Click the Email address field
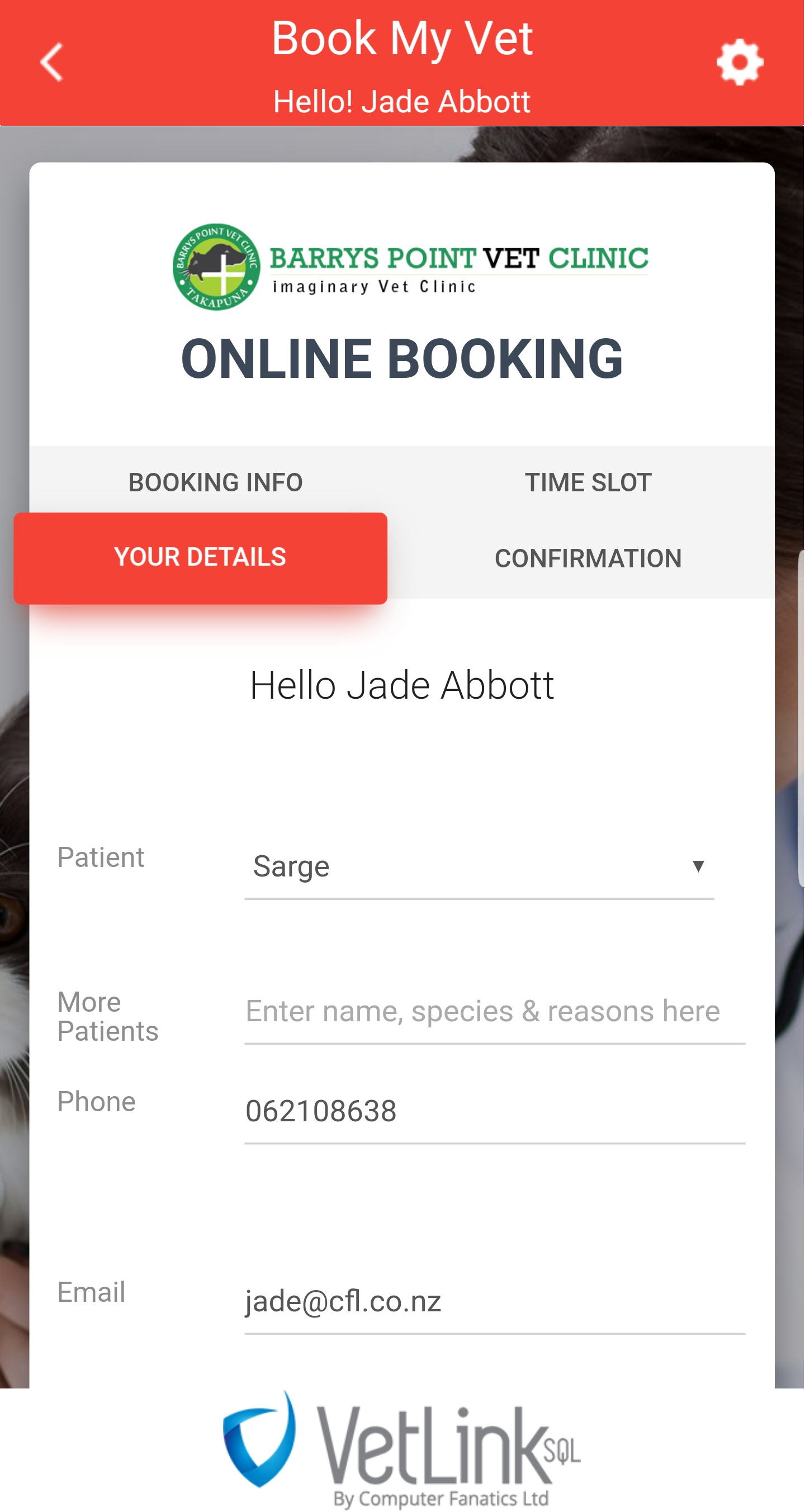This screenshot has width=805, height=1512. point(494,1302)
